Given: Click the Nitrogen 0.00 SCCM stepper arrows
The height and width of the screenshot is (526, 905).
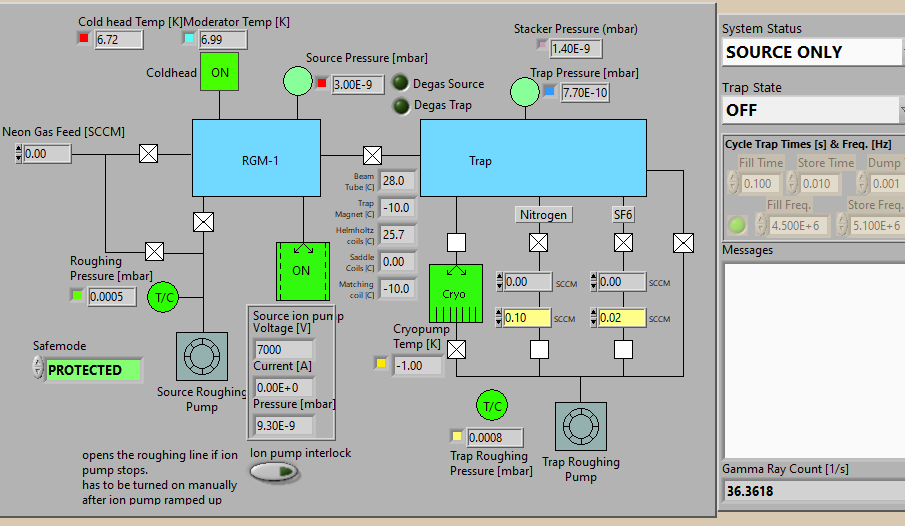Looking at the screenshot, I should click(499, 282).
